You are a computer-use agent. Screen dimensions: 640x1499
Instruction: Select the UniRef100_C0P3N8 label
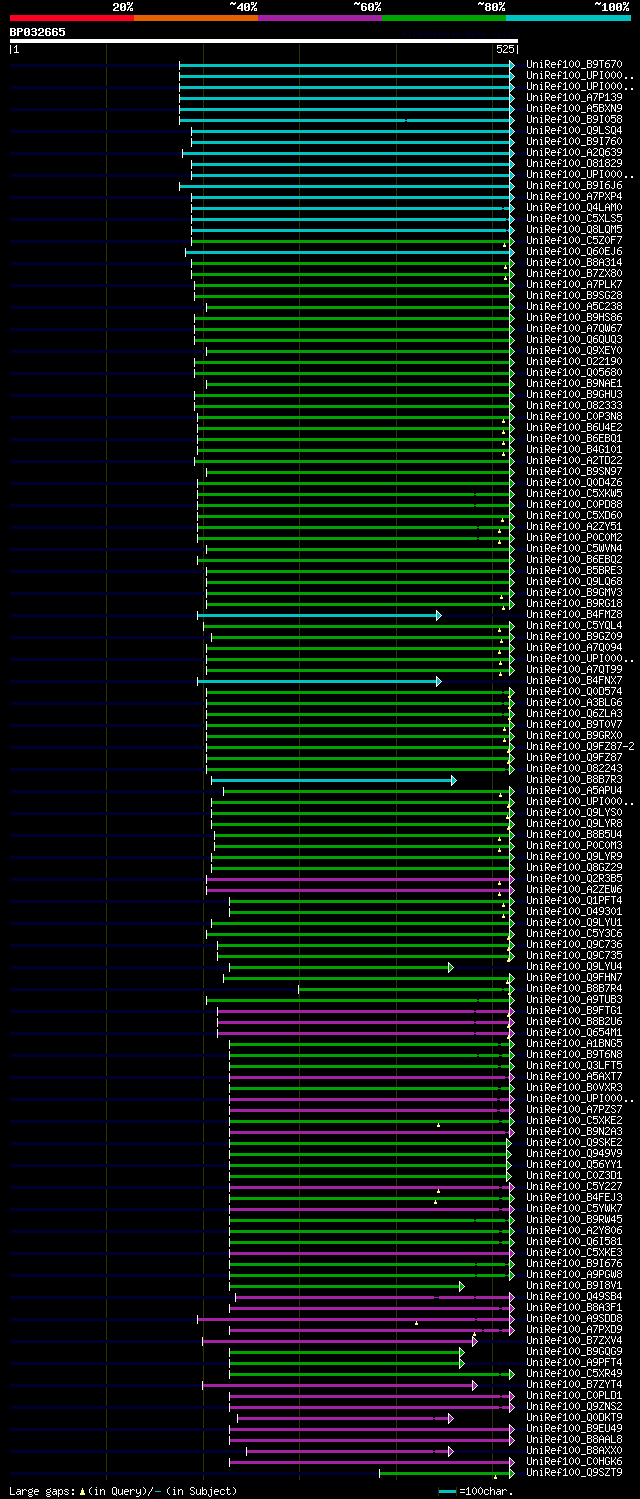coord(575,417)
